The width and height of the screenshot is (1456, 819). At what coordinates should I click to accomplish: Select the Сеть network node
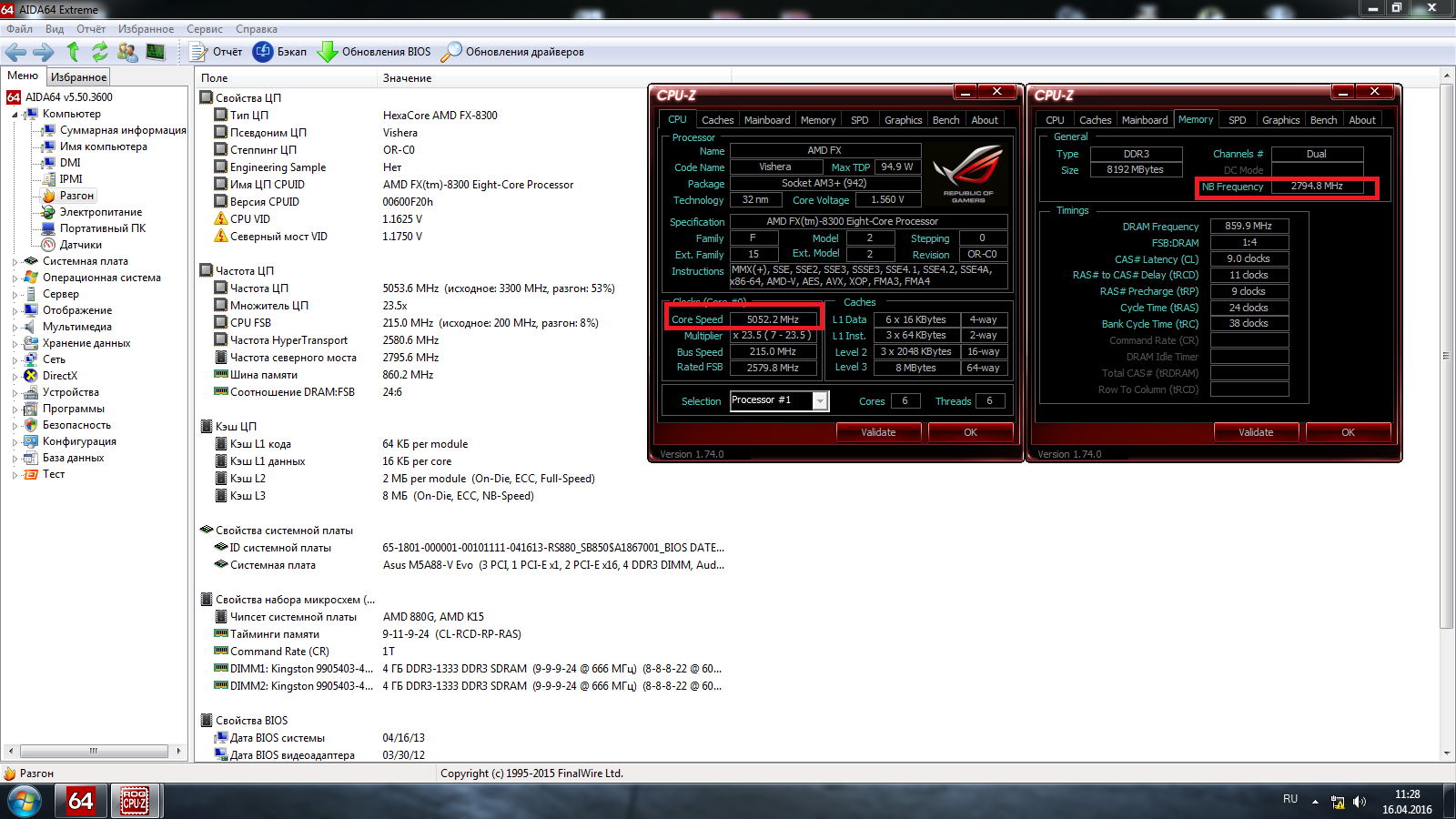[x=54, y=359]
